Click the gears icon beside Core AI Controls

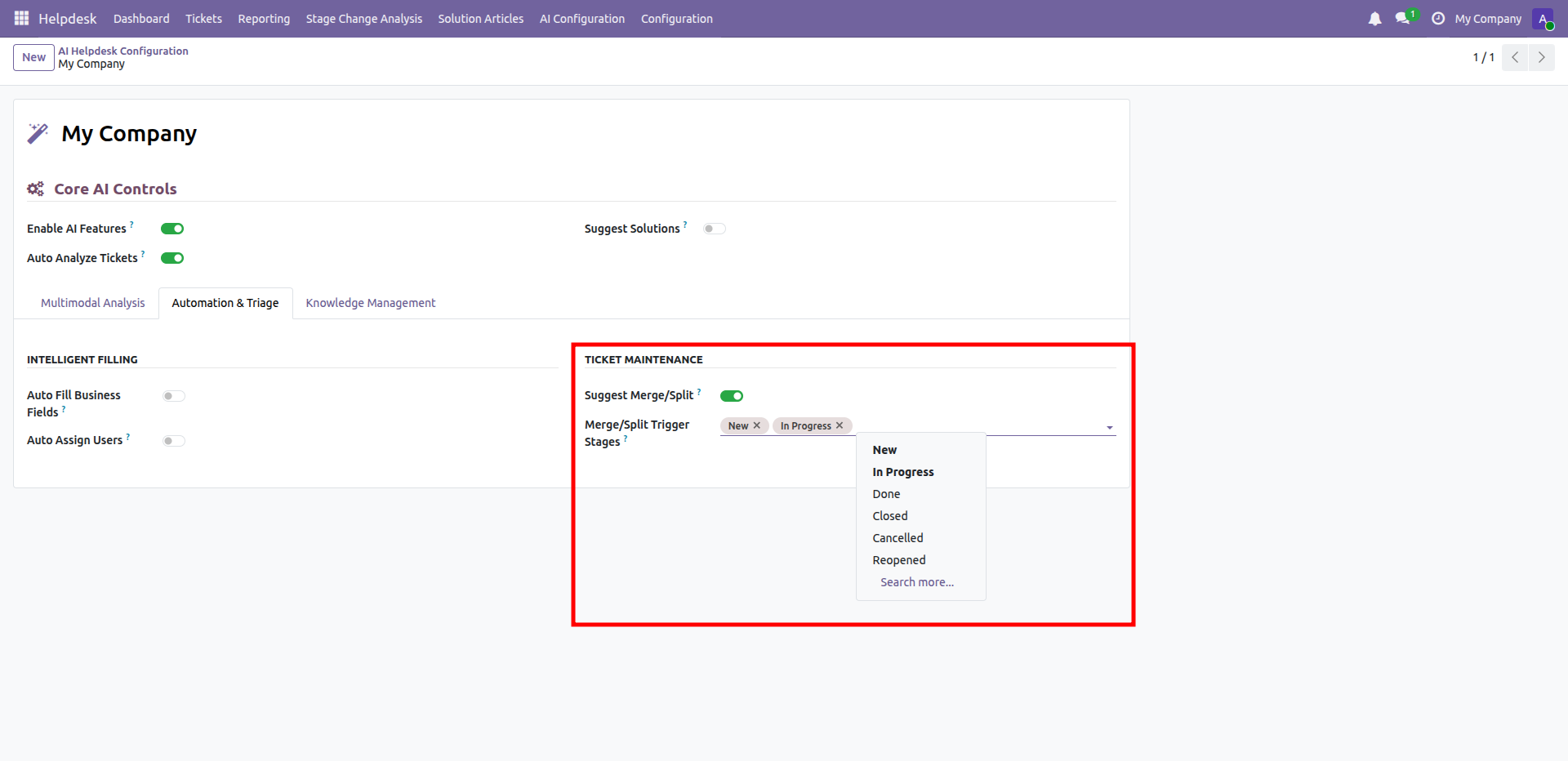pos(35,189)
